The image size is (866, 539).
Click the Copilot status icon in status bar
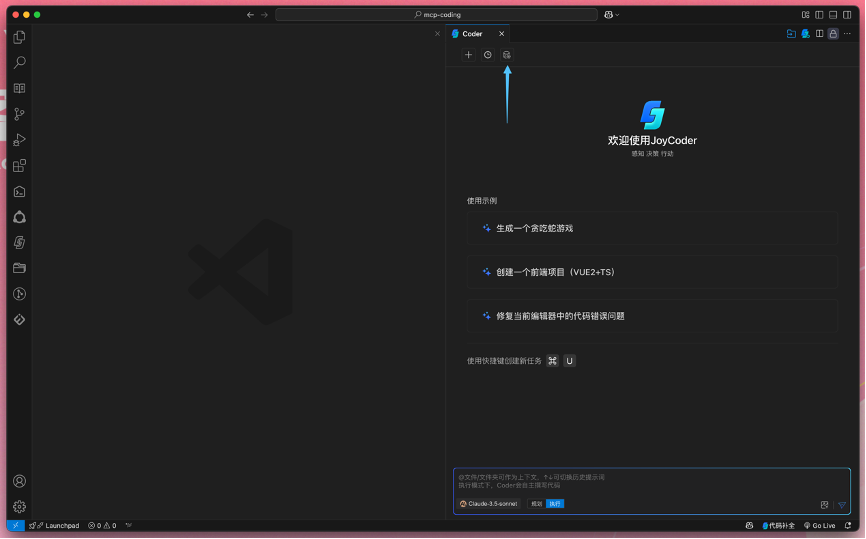coord(749,526)
